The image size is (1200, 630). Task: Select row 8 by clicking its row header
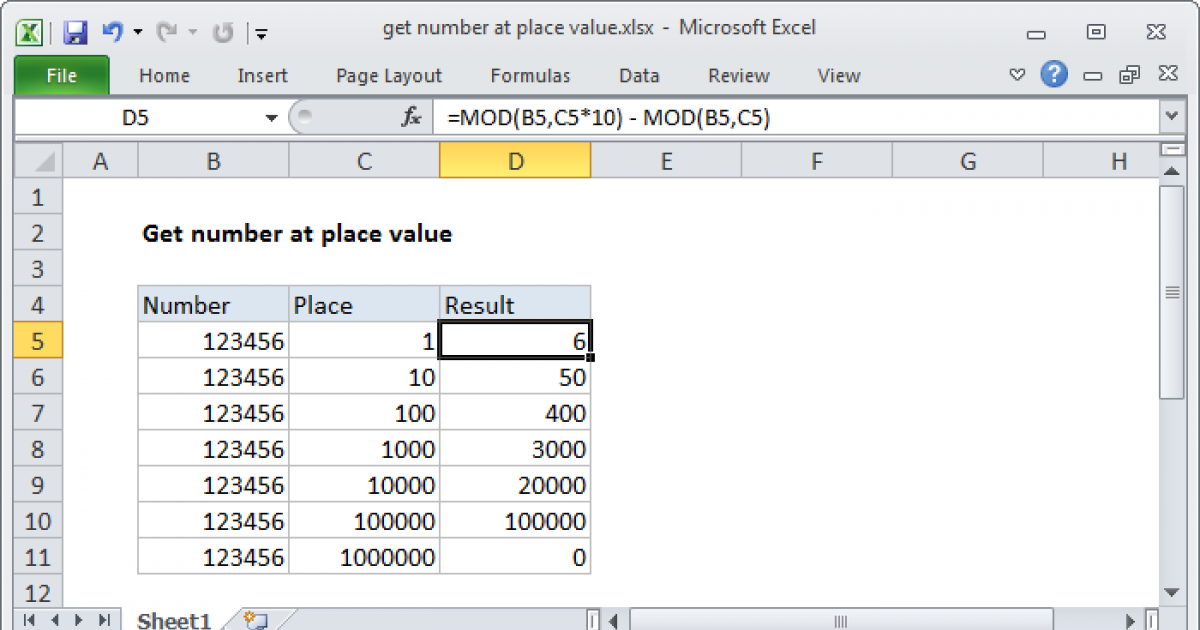coord(37,449)
